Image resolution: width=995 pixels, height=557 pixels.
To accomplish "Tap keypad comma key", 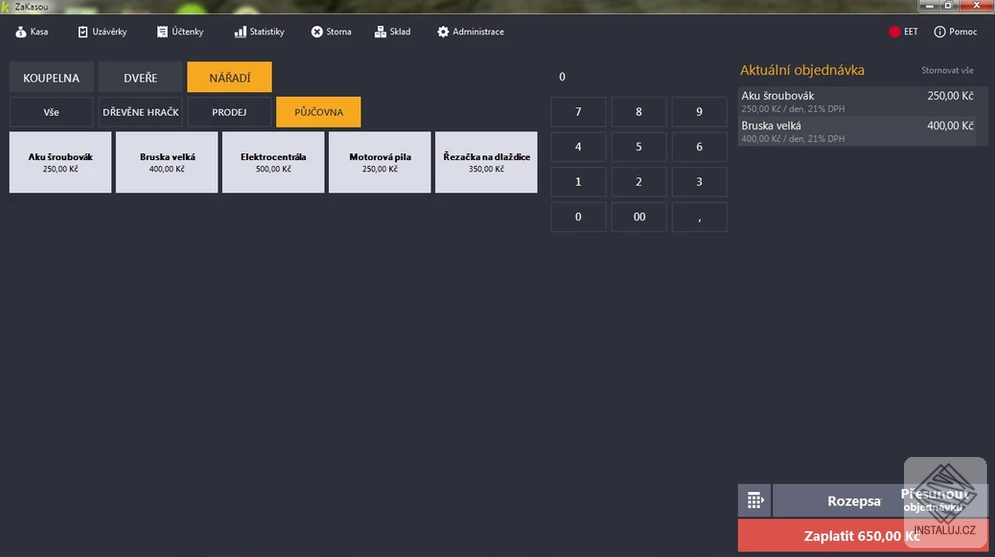I will (699, 217).
